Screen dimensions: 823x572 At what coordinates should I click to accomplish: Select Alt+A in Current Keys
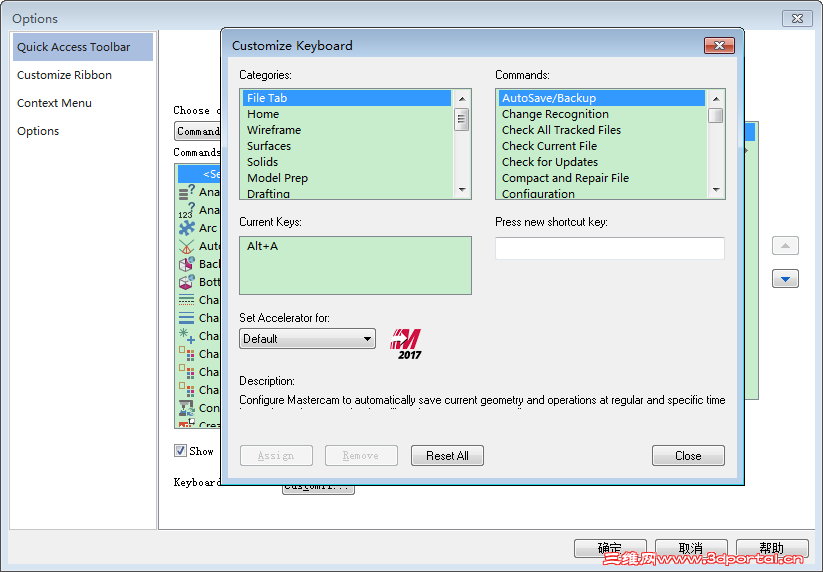[x=262, y=246]
